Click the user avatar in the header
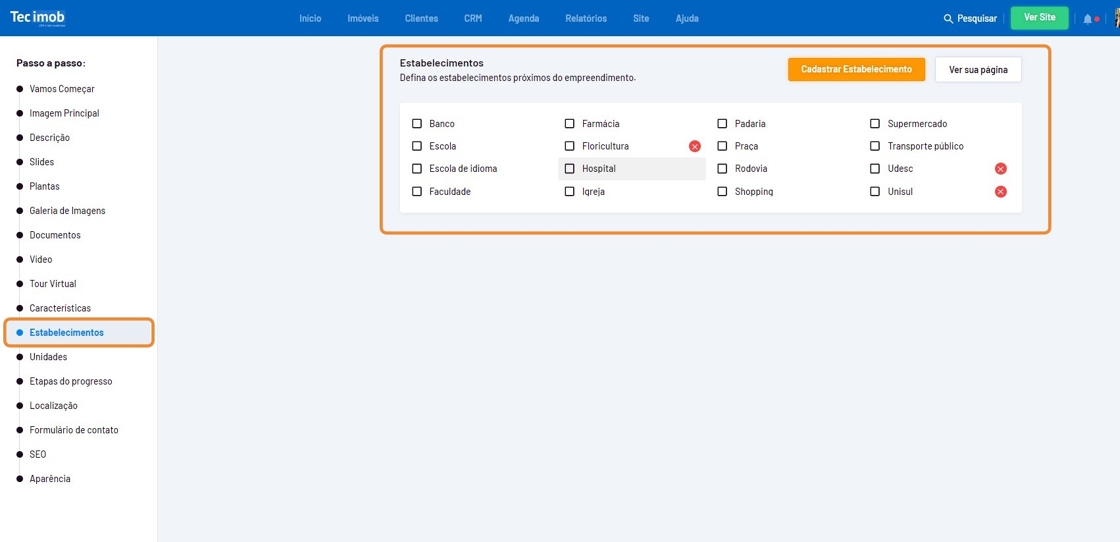 pyautogui.click(x=1115, y=19)
